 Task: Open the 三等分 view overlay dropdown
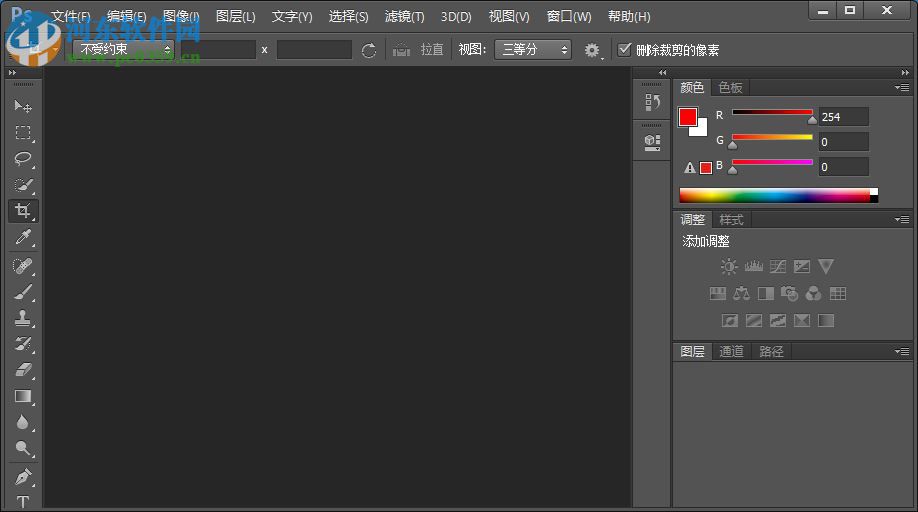533,50
